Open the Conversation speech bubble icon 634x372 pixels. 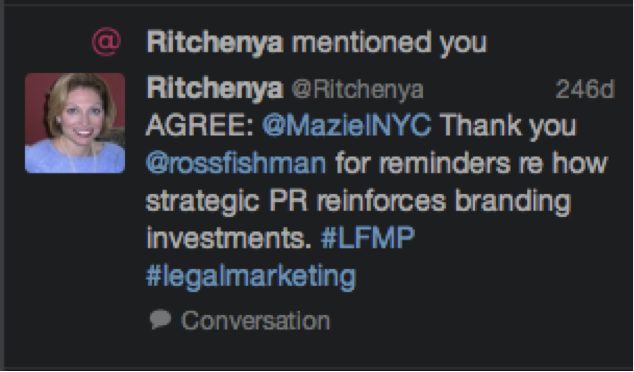click(x=160, y=319)
